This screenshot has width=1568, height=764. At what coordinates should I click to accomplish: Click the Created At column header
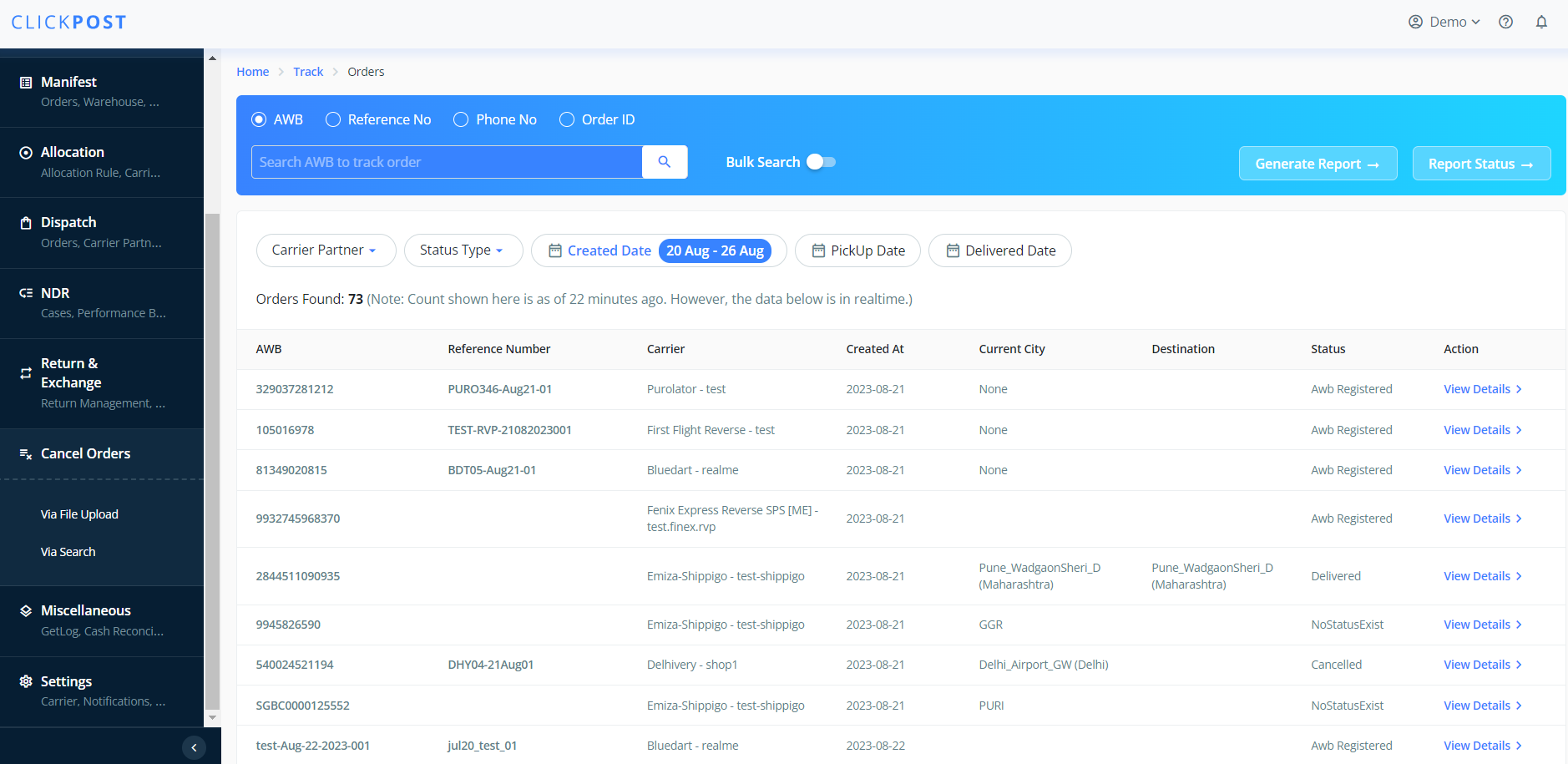(875, 349)
